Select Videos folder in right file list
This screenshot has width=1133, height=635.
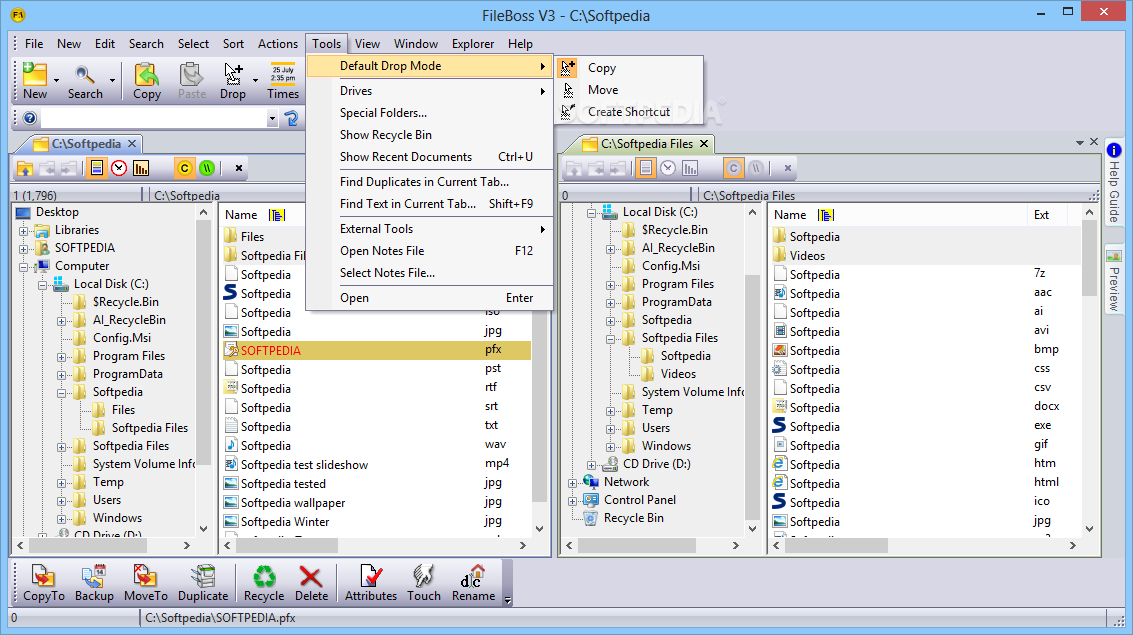point(806,256)
